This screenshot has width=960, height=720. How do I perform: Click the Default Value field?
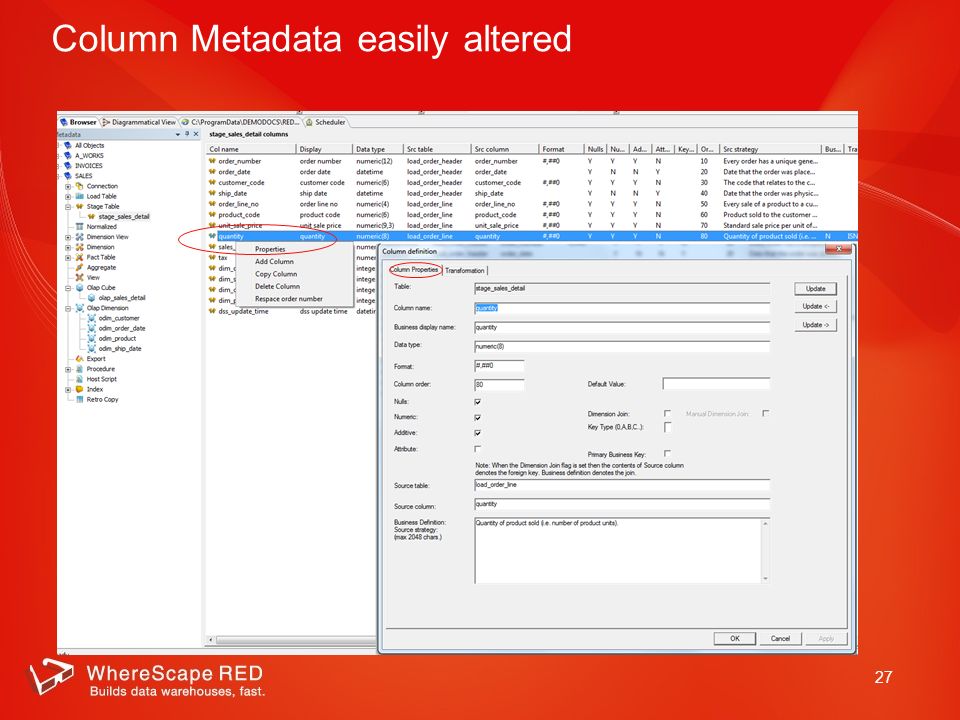tap(716, 384)
